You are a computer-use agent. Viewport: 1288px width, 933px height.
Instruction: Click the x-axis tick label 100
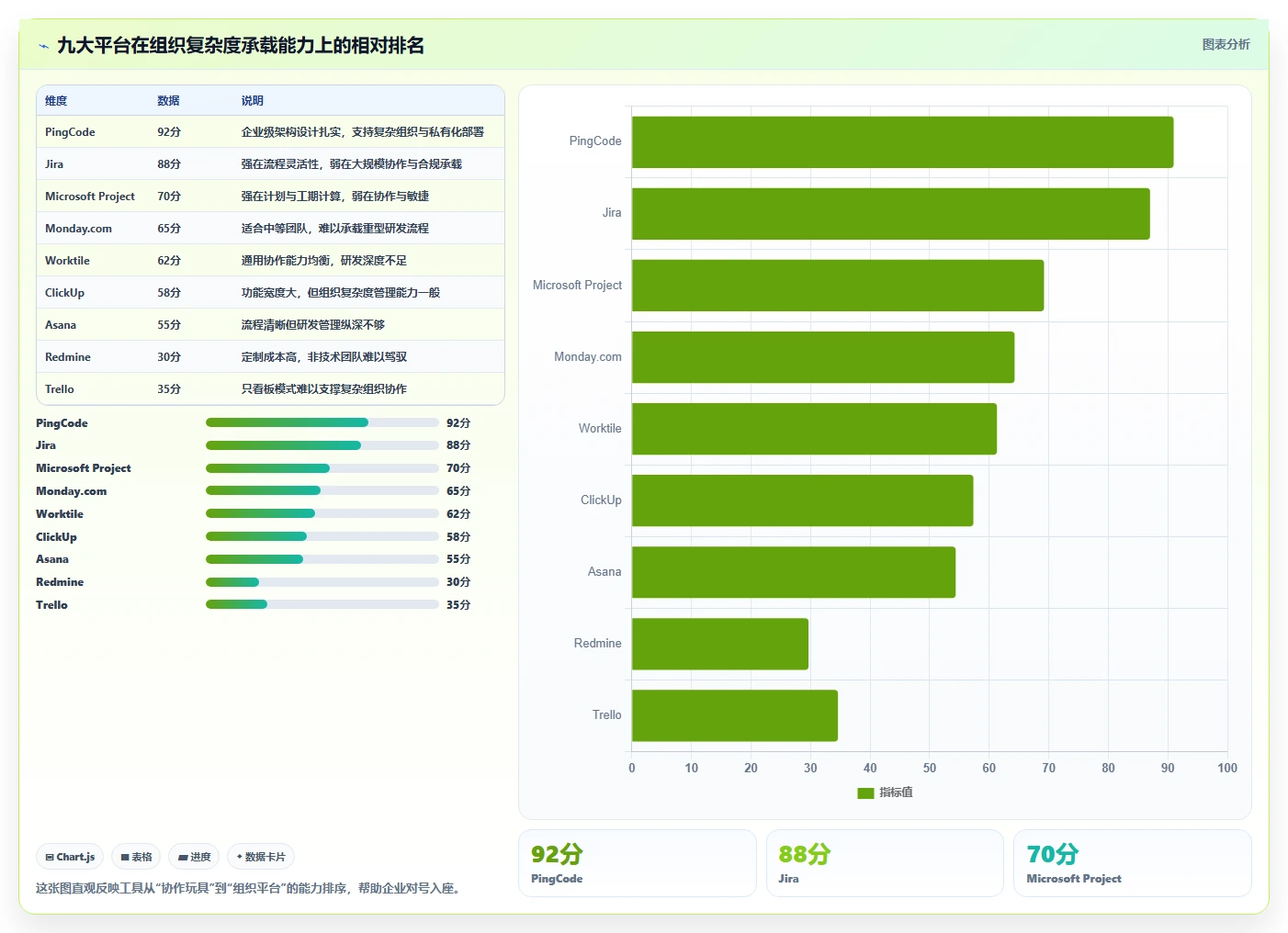point(1227,769)
